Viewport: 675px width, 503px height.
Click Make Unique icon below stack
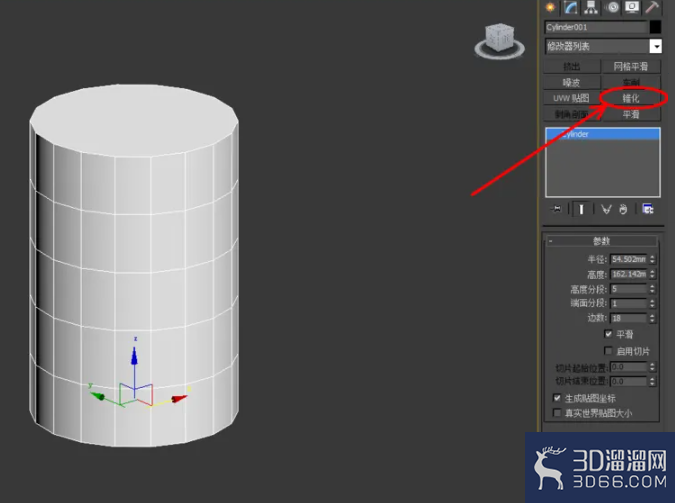click(x=606, y=209)
